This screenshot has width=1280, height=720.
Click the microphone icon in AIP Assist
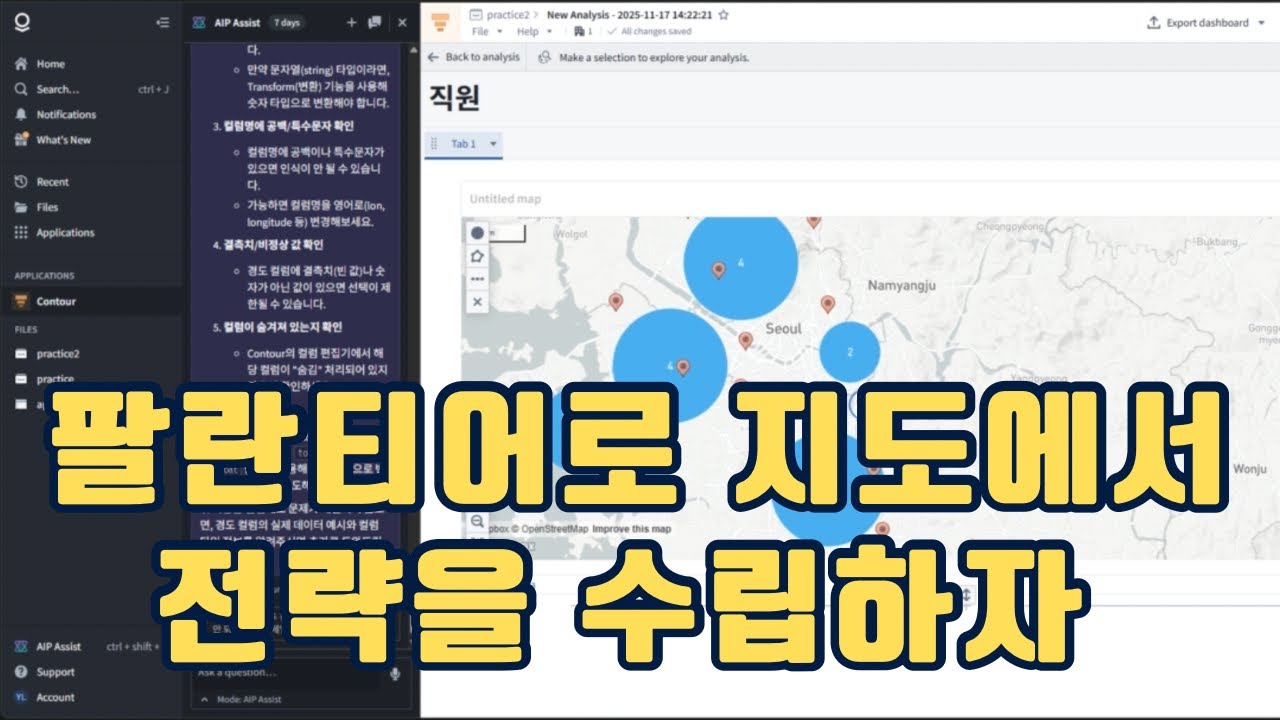point(395,673)
